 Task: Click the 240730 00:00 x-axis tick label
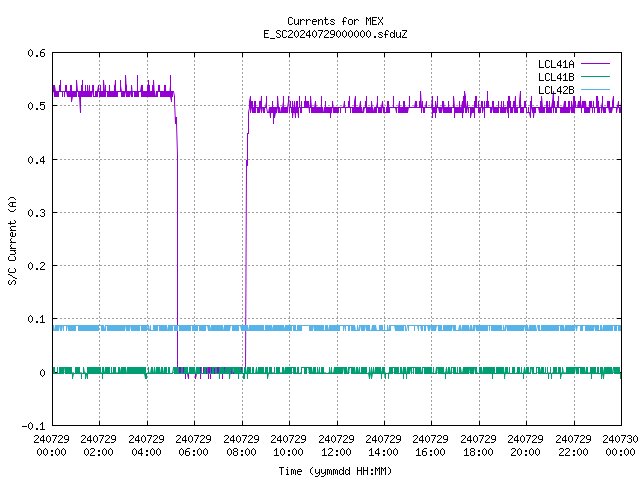click(x=620, y=446)
